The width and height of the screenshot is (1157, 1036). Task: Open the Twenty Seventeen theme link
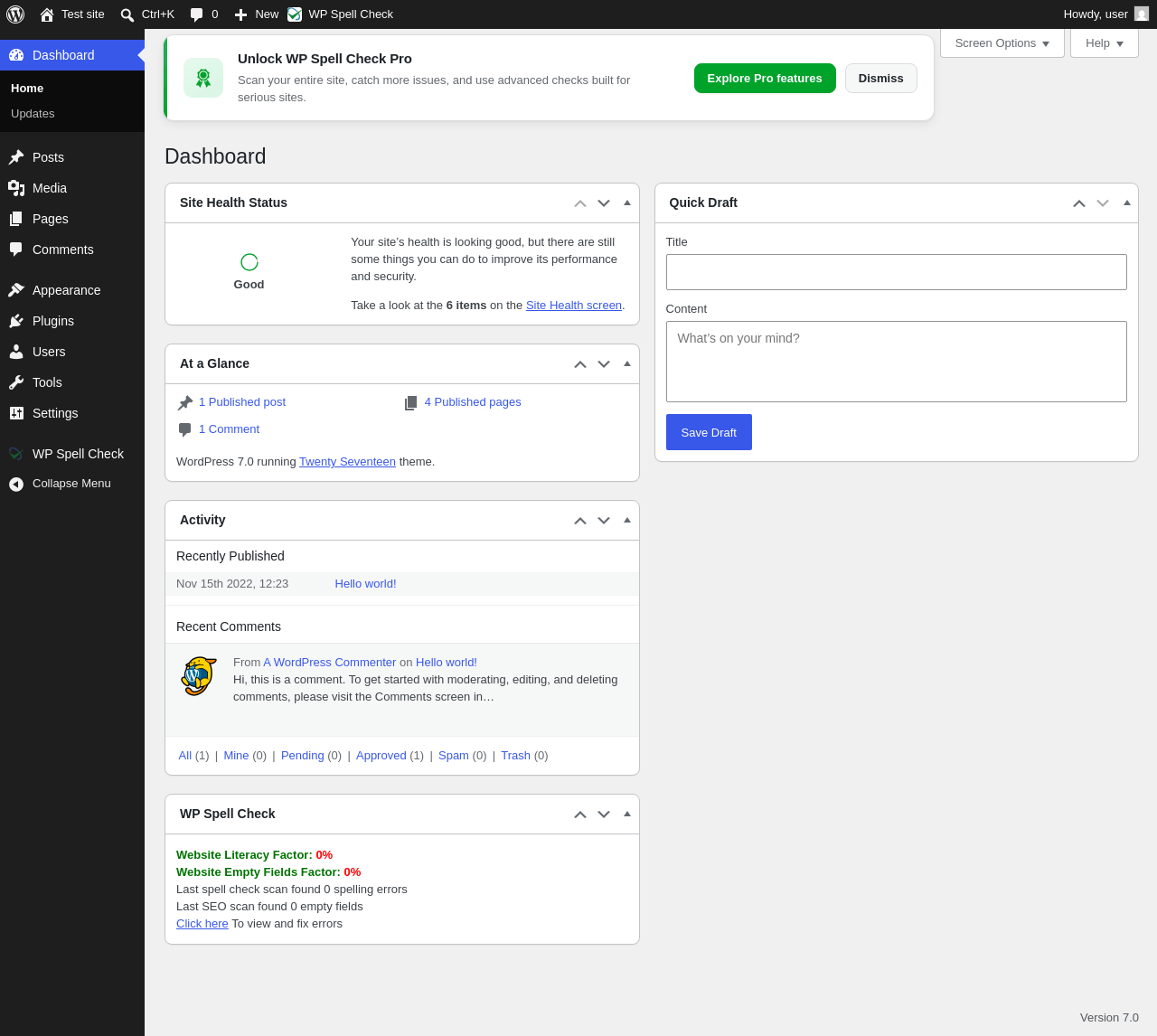coord(347,462)
